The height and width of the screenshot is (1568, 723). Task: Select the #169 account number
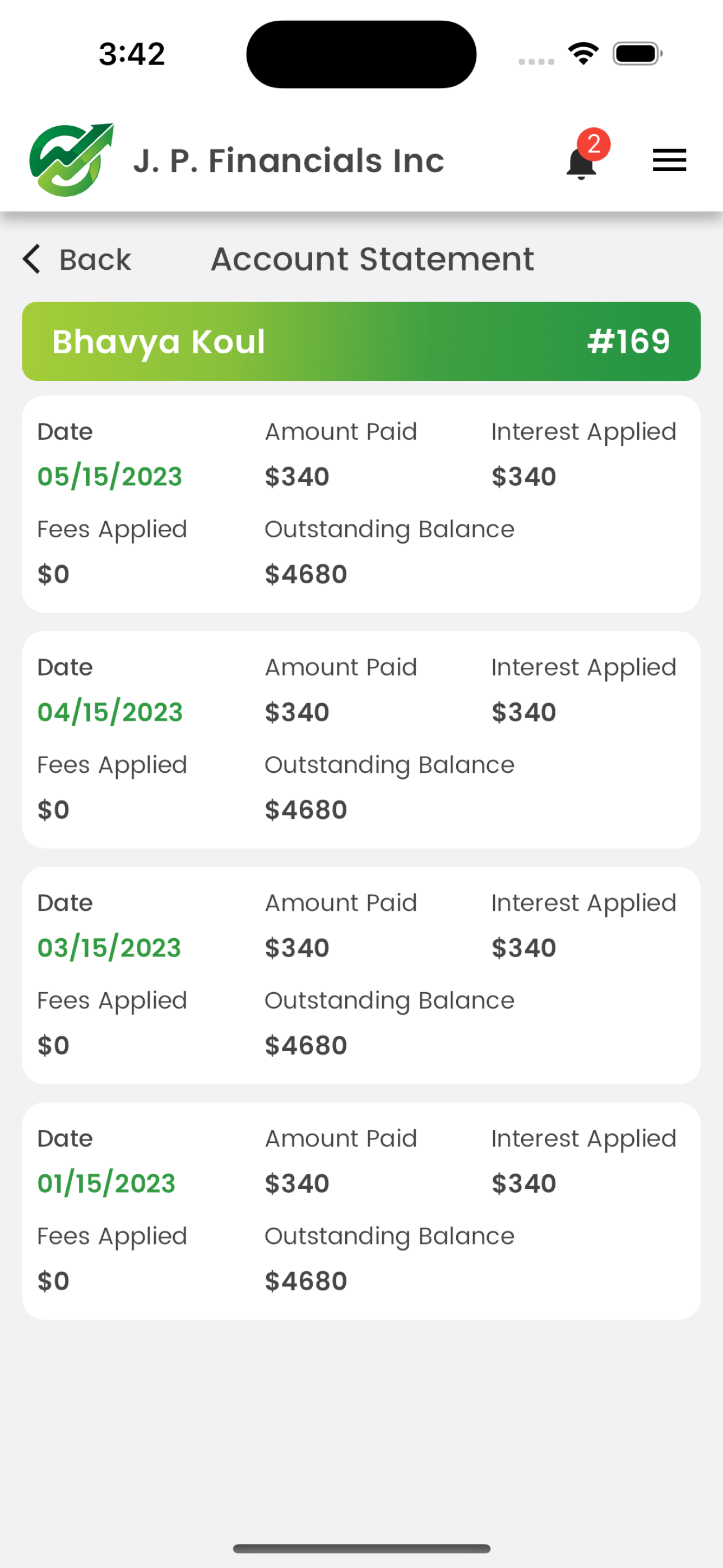[x=629, y=342]
